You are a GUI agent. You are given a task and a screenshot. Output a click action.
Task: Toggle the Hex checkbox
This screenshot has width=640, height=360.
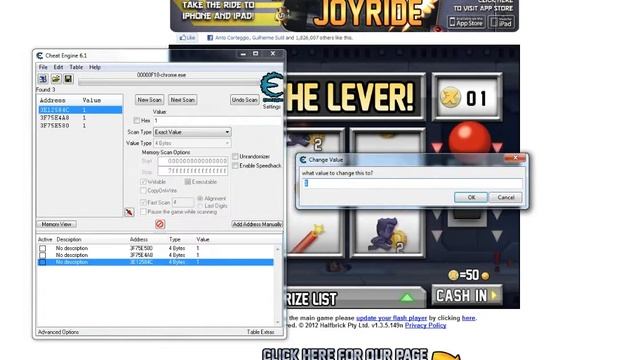click(x=136, y=120)
